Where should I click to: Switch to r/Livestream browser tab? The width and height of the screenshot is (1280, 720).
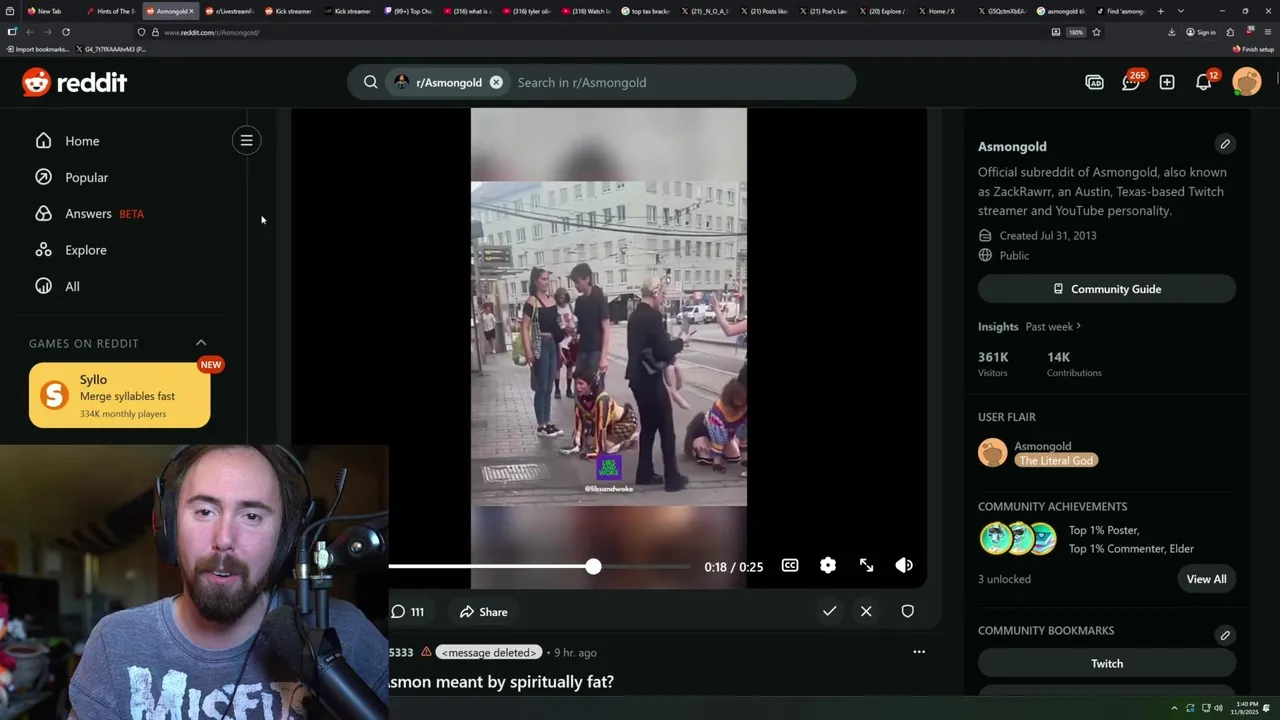(229, 11)
